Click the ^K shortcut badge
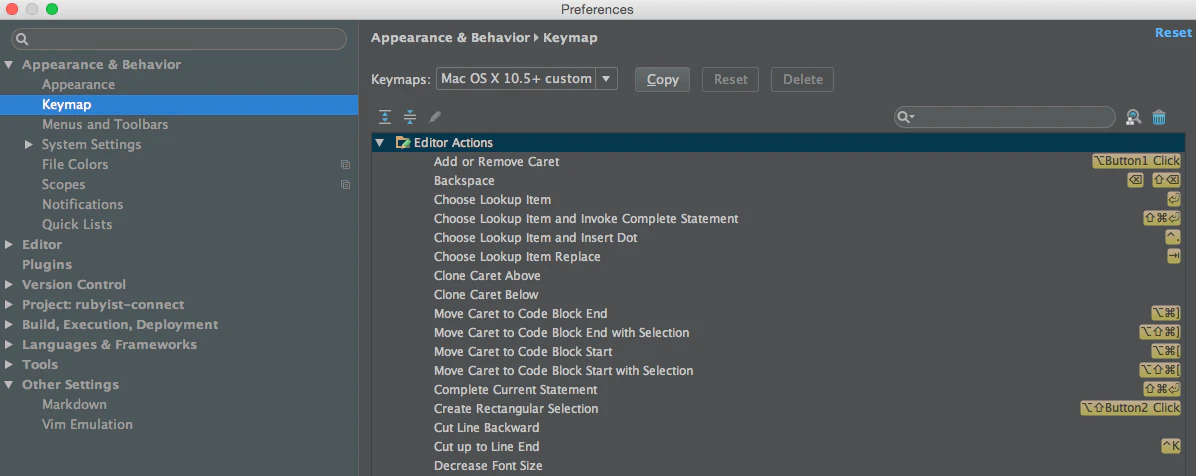The width and height of the screenshot is (1196, 476). pyautogui.click(x=1171, y=446)
